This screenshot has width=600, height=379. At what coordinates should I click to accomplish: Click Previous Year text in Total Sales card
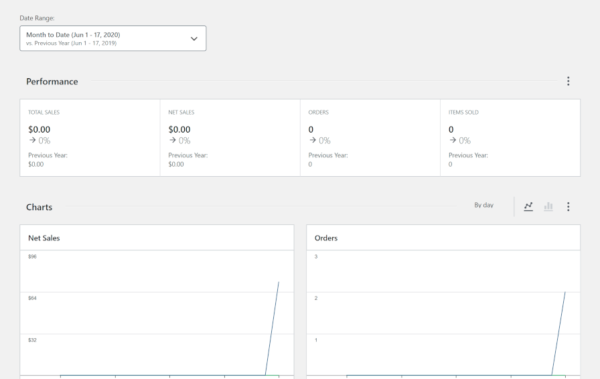[48, 155]
